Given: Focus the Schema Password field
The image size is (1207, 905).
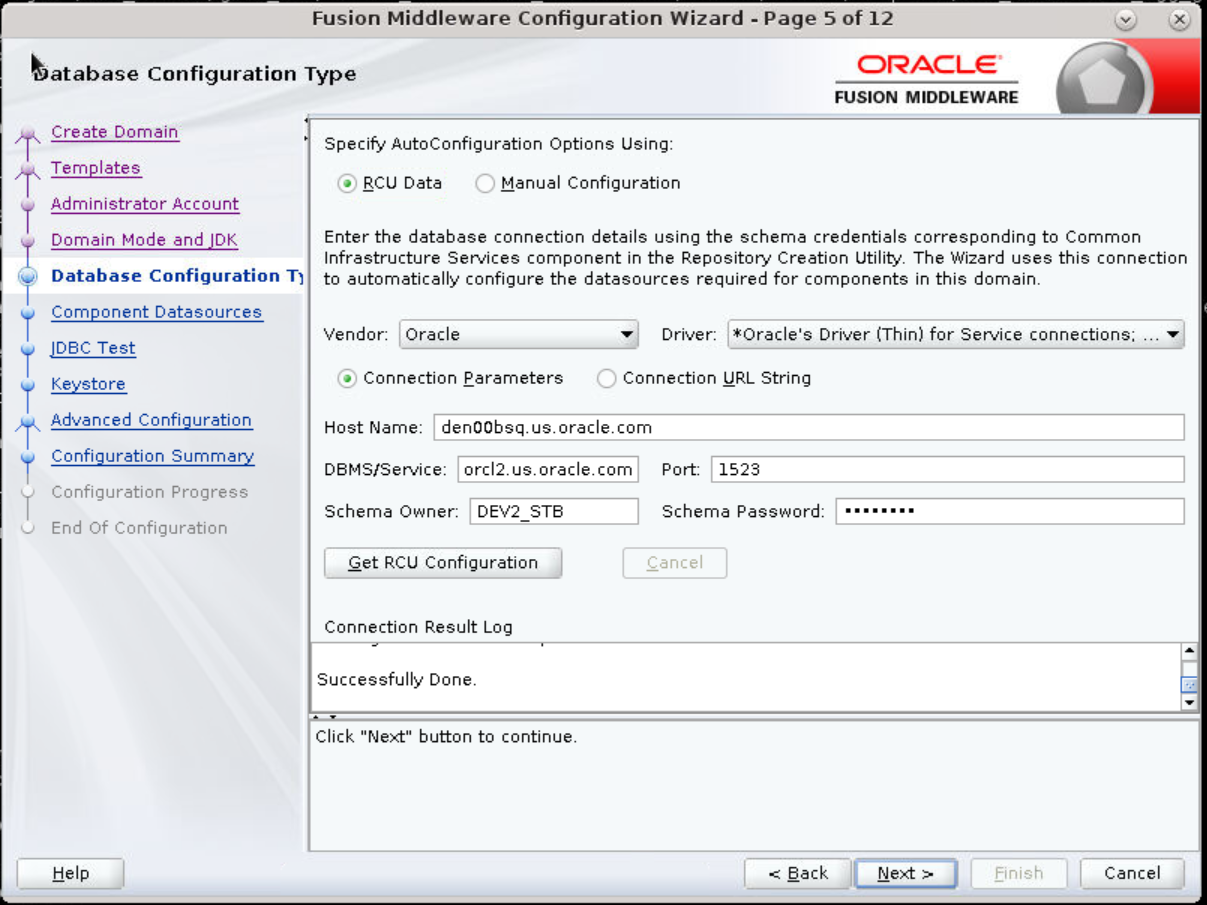Looking at the screenshot, I should pos(1010,511).
